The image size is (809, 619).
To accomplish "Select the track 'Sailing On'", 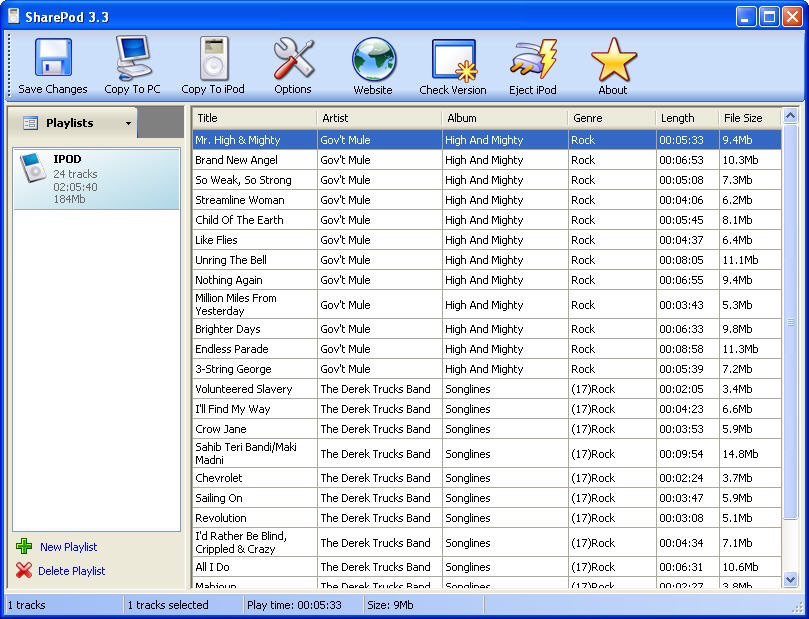I will (487, 498).
